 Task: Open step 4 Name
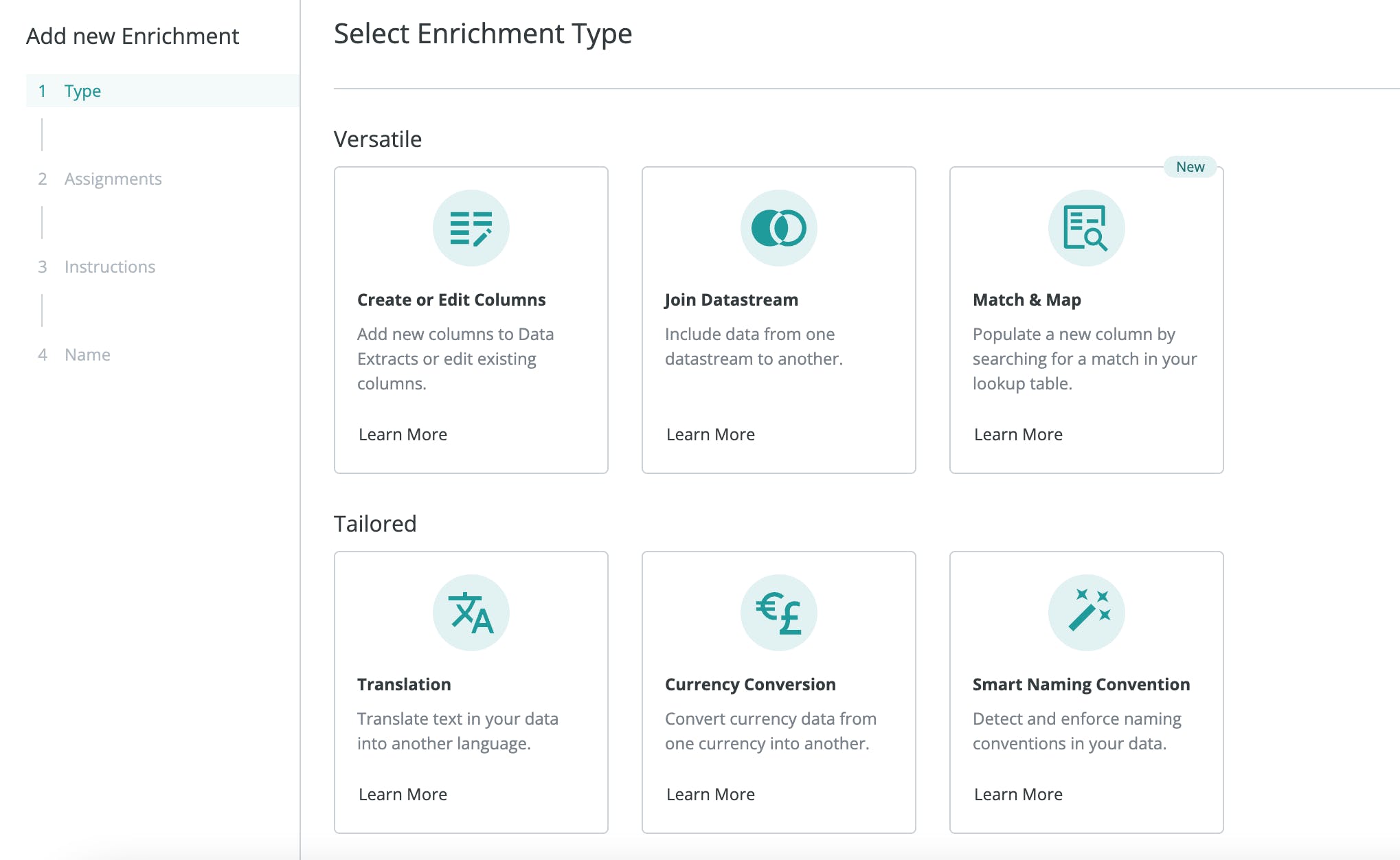tap(74, 354)
